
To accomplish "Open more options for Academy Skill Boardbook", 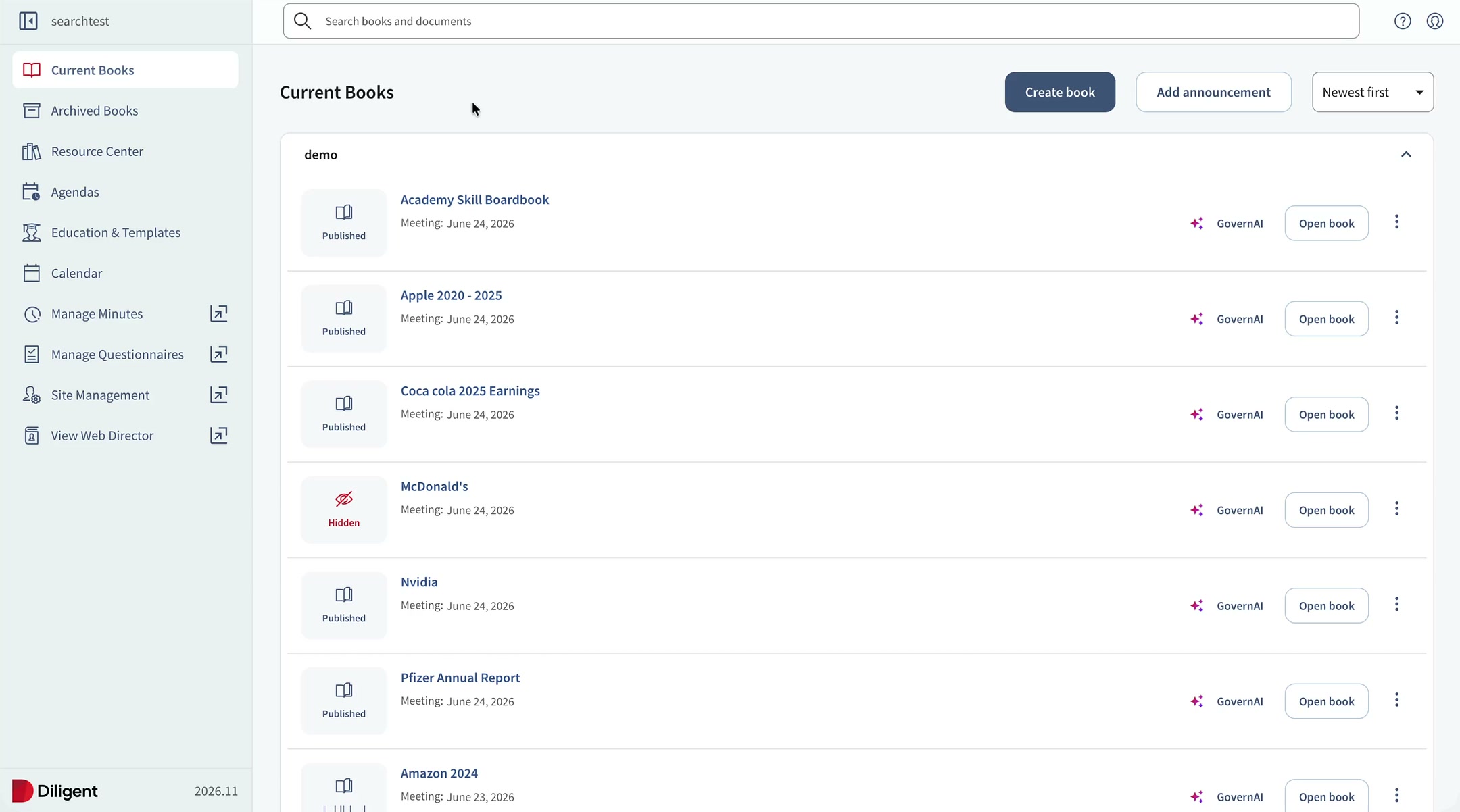I will coord(1396,222).
